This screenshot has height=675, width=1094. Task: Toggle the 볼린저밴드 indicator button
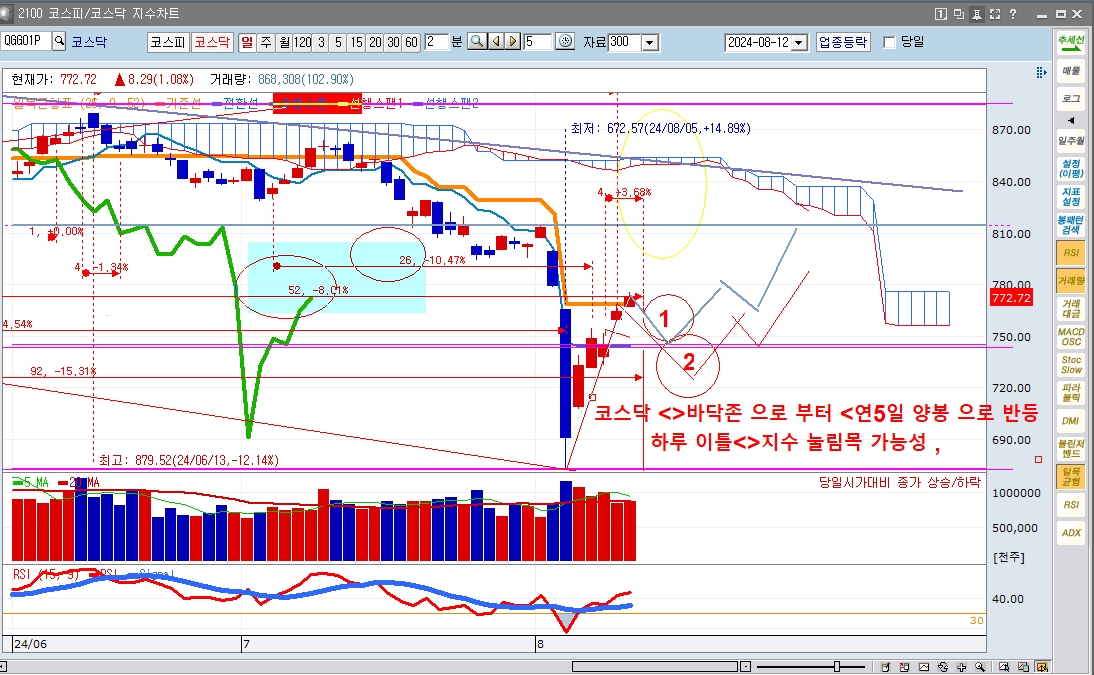coord(1071,448)
